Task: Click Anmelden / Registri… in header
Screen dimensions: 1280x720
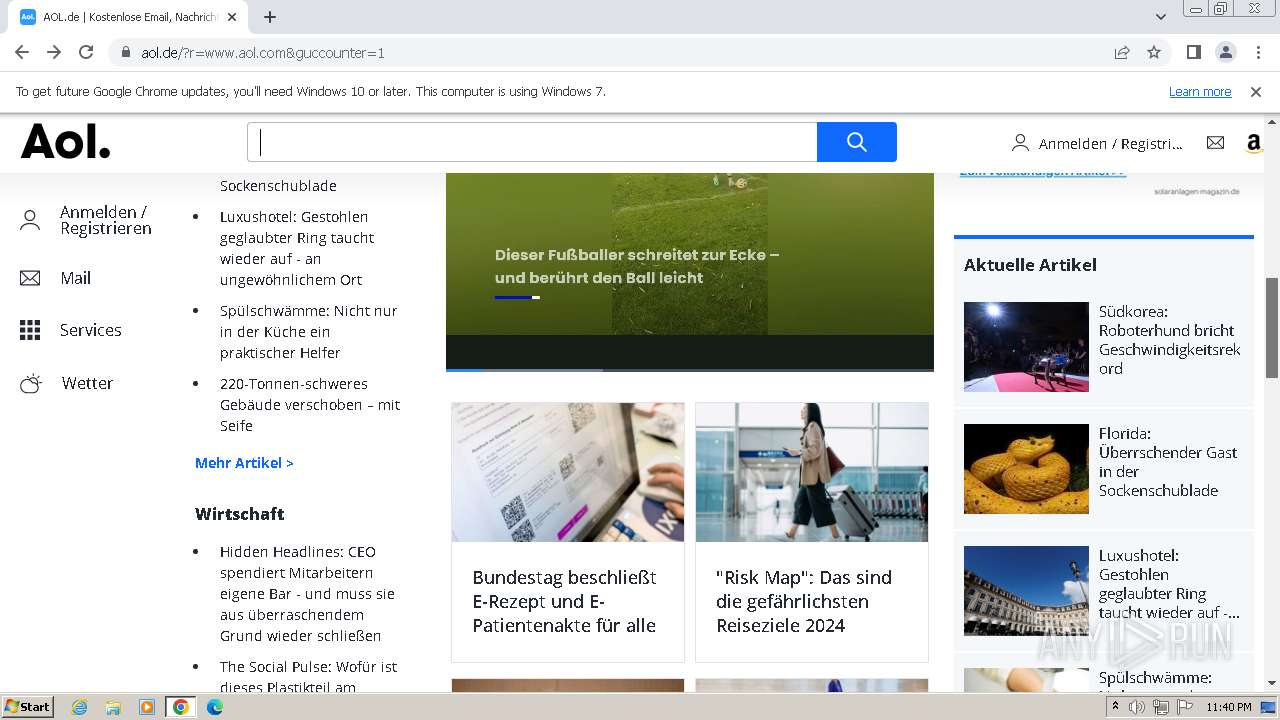Action: point(1110,144)
